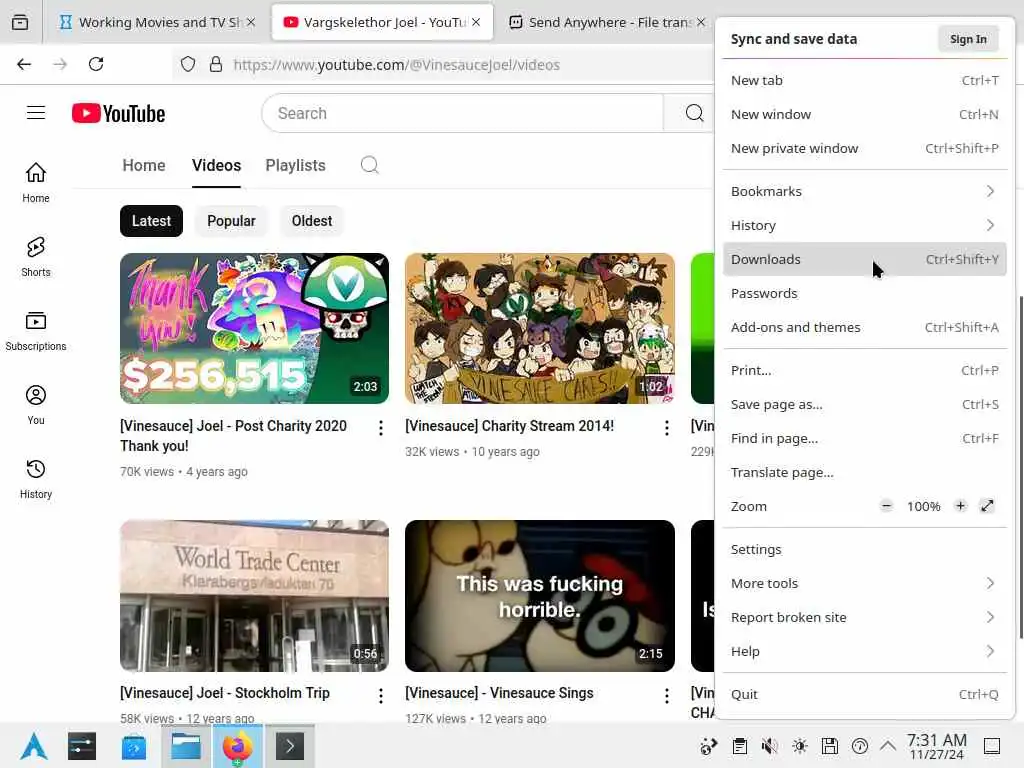Expand the Help submenu
The height and width of the screenshot is (768, 1024).
864,651
